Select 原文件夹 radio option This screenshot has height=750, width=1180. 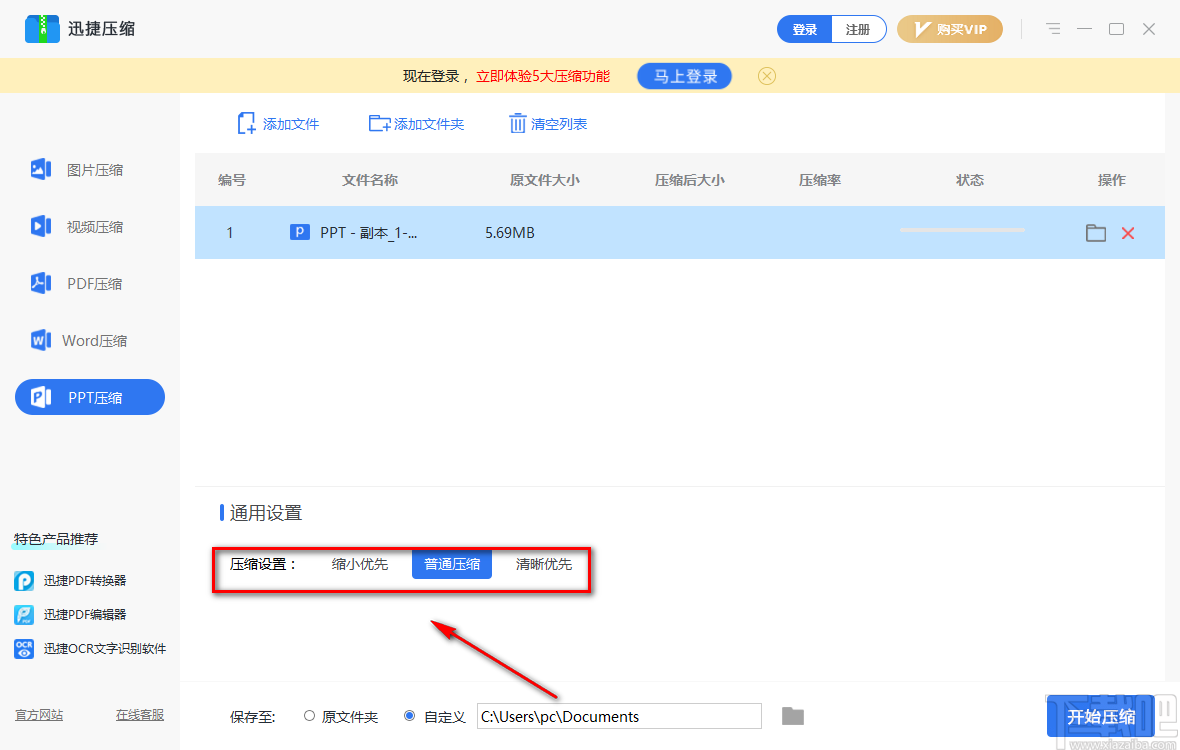(309, 716)
